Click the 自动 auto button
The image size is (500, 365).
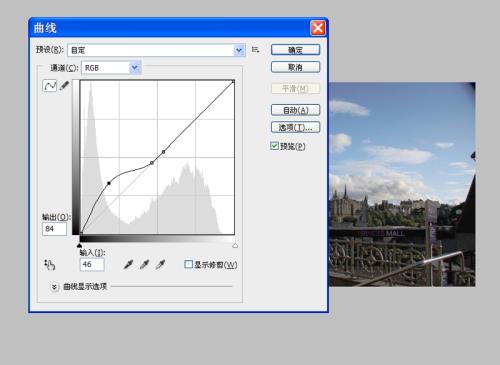click(295, 110)
